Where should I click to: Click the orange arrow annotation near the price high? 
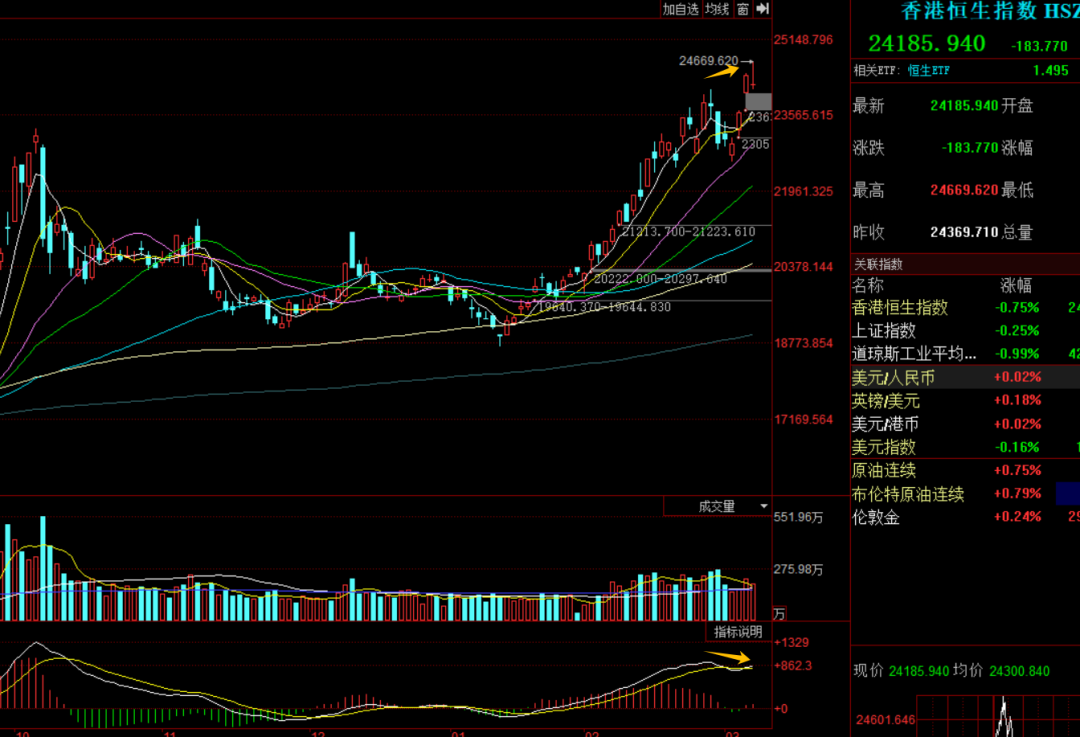(721, 71)
